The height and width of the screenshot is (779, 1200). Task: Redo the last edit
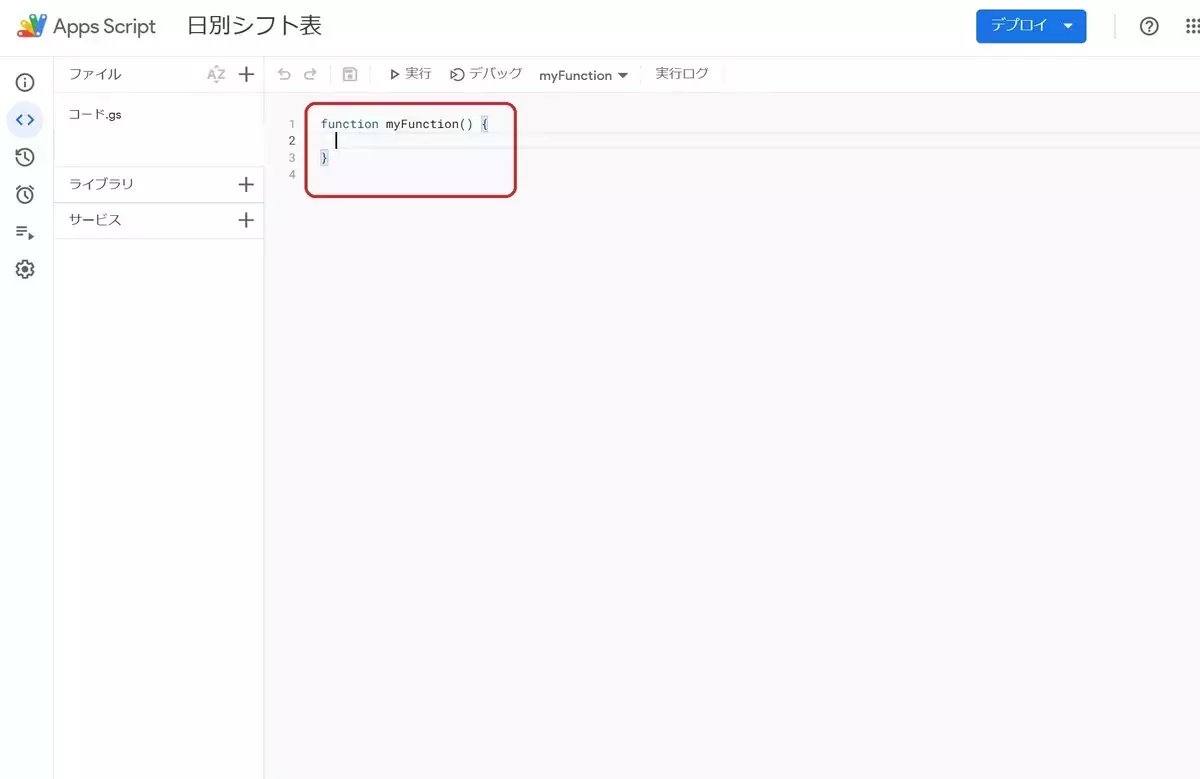click(310, 74)
